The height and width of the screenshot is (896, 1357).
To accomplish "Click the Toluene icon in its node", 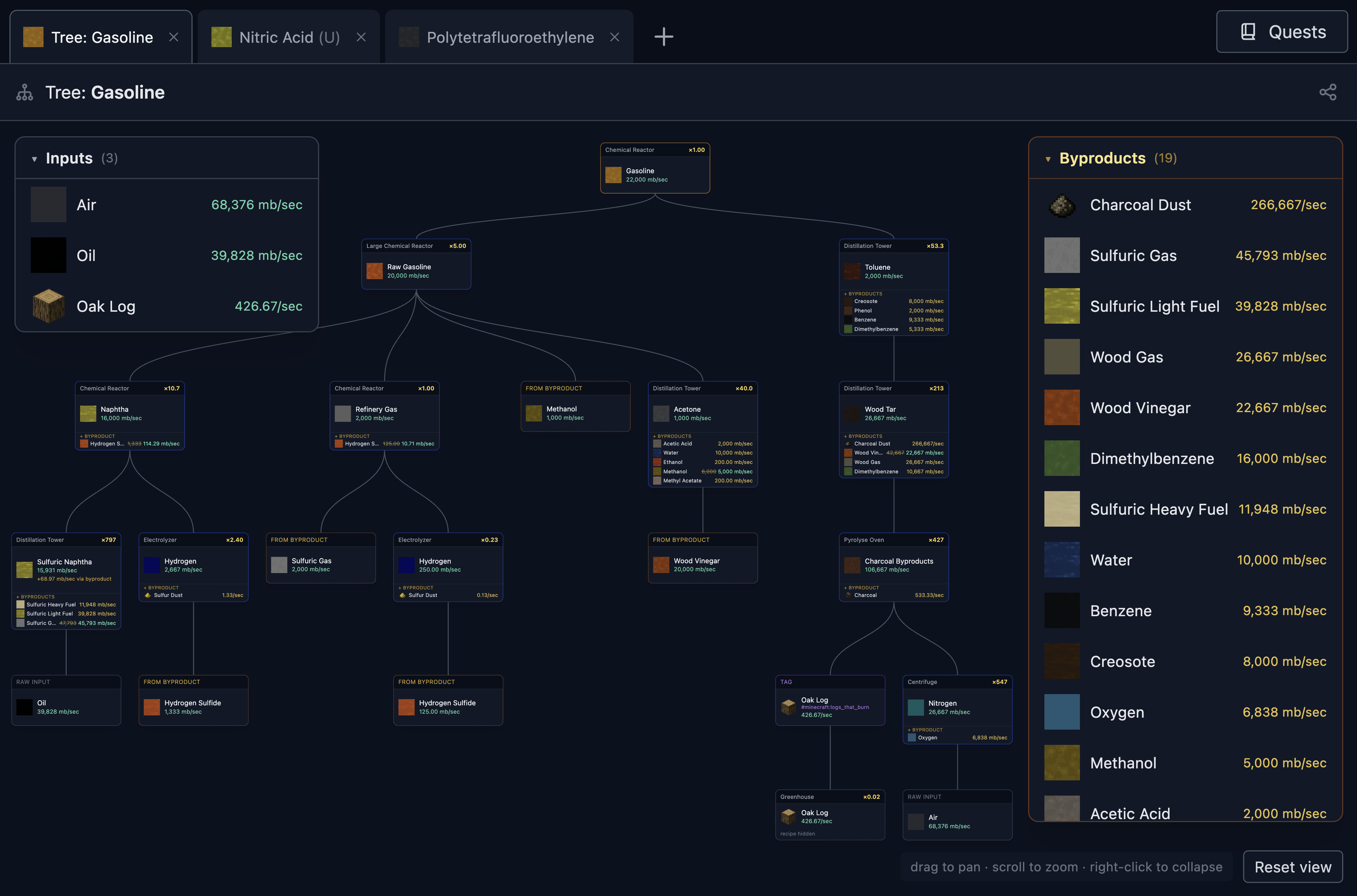I will point(852,271).
